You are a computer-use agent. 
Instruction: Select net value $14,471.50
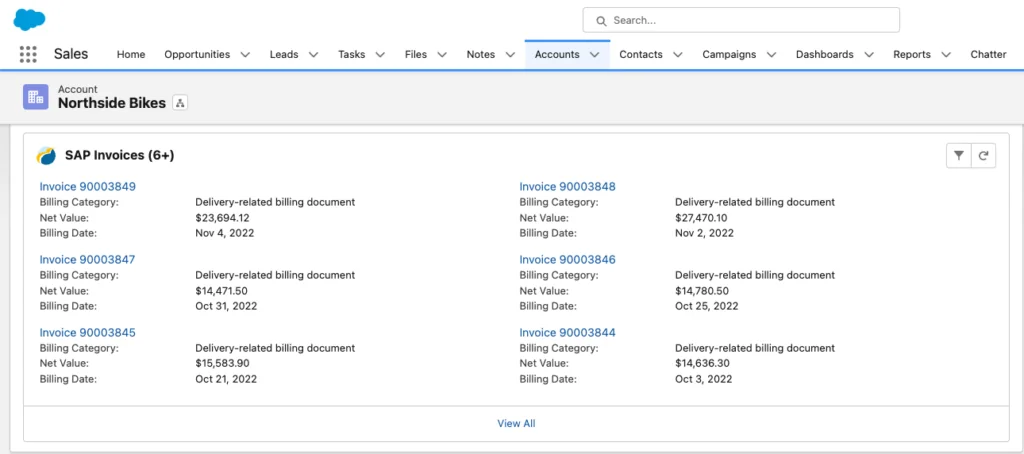click(221, 291)
